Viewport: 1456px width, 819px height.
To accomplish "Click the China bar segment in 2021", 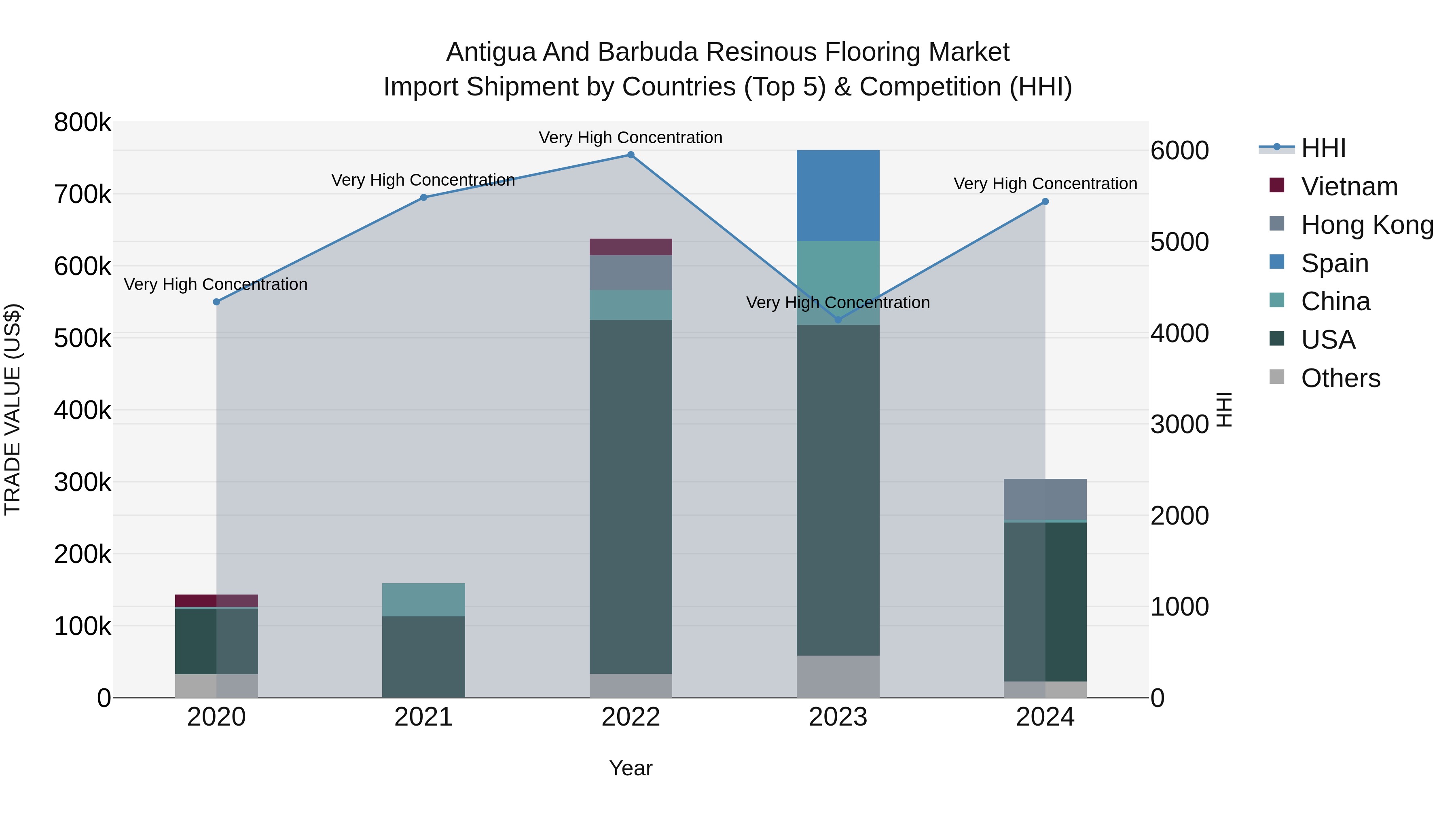I will click(423, 600).
